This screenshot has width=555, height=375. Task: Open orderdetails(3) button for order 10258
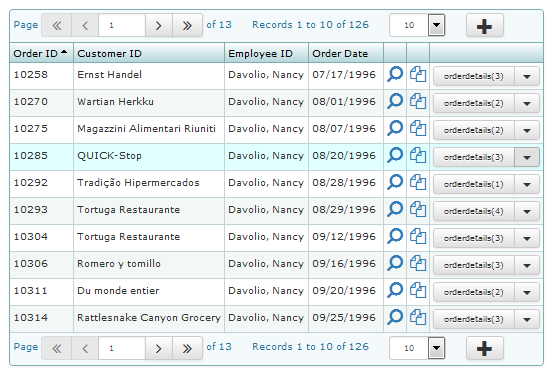[474, 76]
